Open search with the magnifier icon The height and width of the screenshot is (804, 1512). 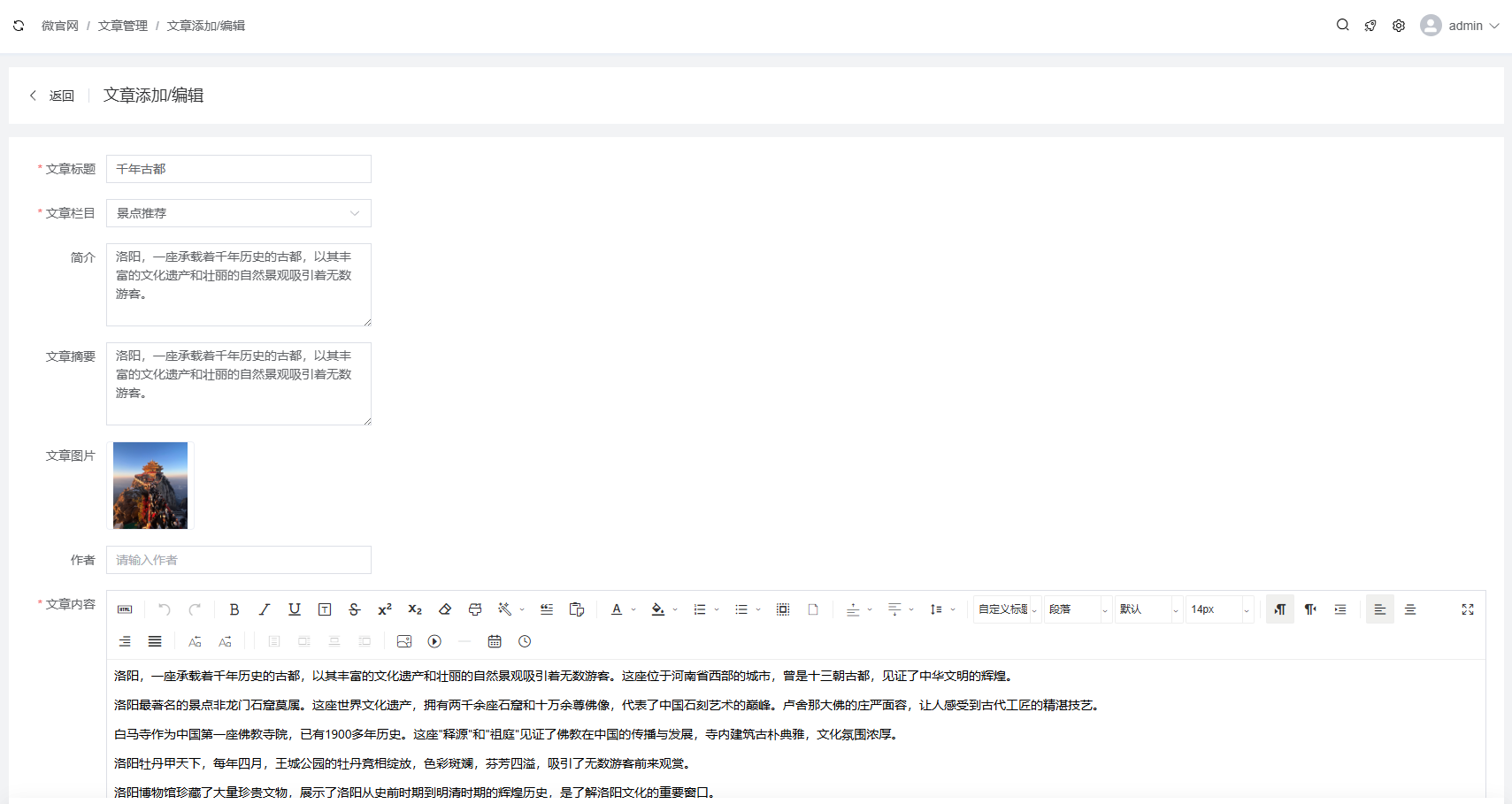(x=1343, y=26)
